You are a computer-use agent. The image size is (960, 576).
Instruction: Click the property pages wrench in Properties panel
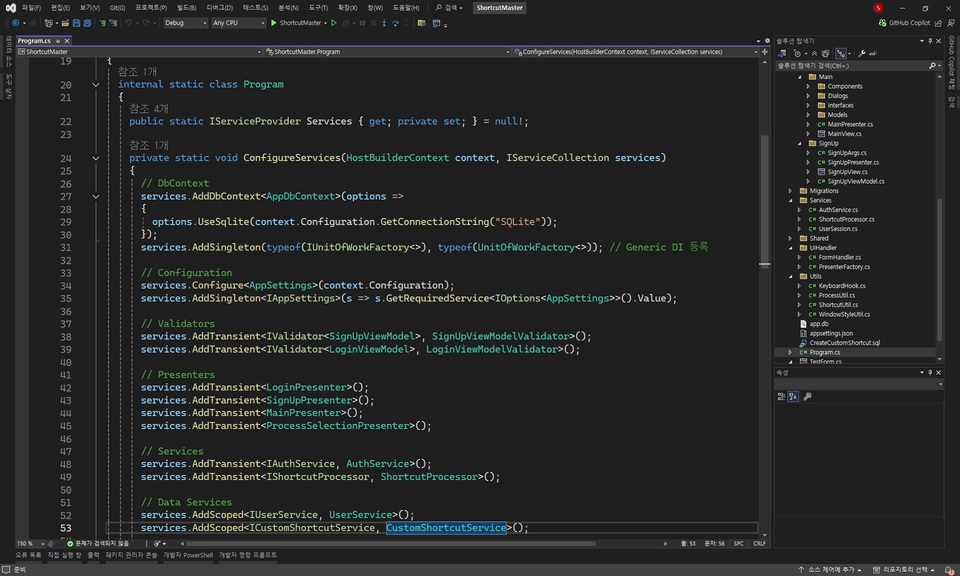[808, 397]
